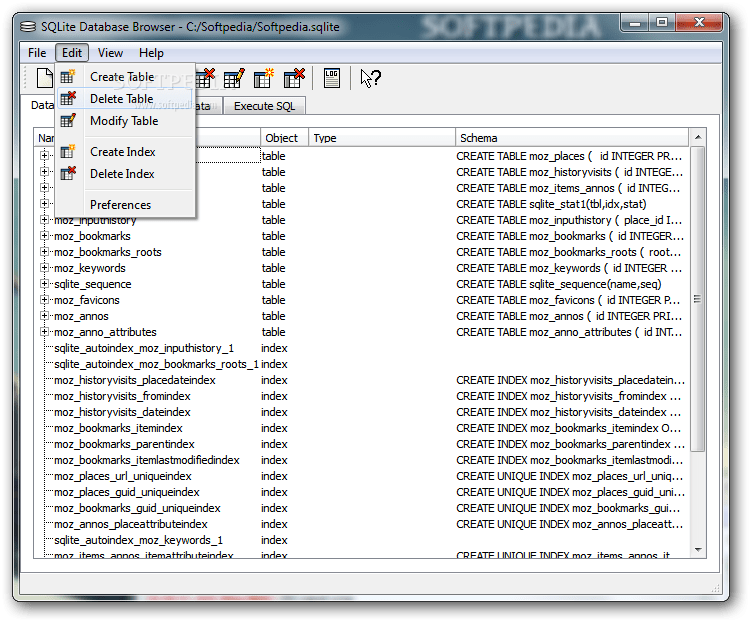Image resolution: width=750 pixels, height=622 pixels.
Task: Sort by the Object column header
Action: [284, 138]
